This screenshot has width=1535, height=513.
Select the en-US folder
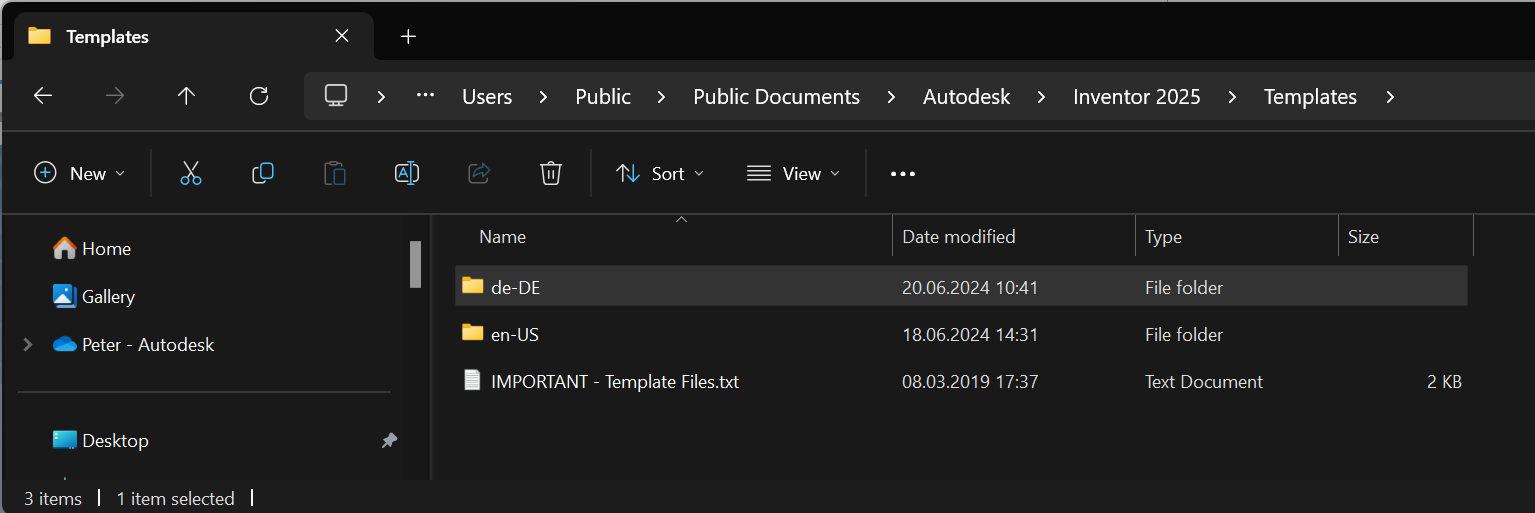515,335
